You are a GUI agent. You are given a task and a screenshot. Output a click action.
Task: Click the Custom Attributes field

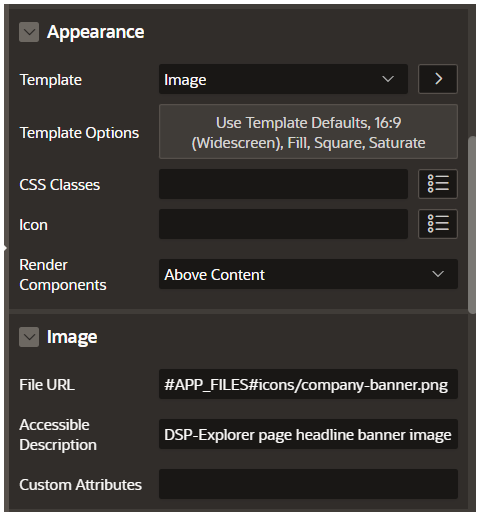click(x=308, y=484)
